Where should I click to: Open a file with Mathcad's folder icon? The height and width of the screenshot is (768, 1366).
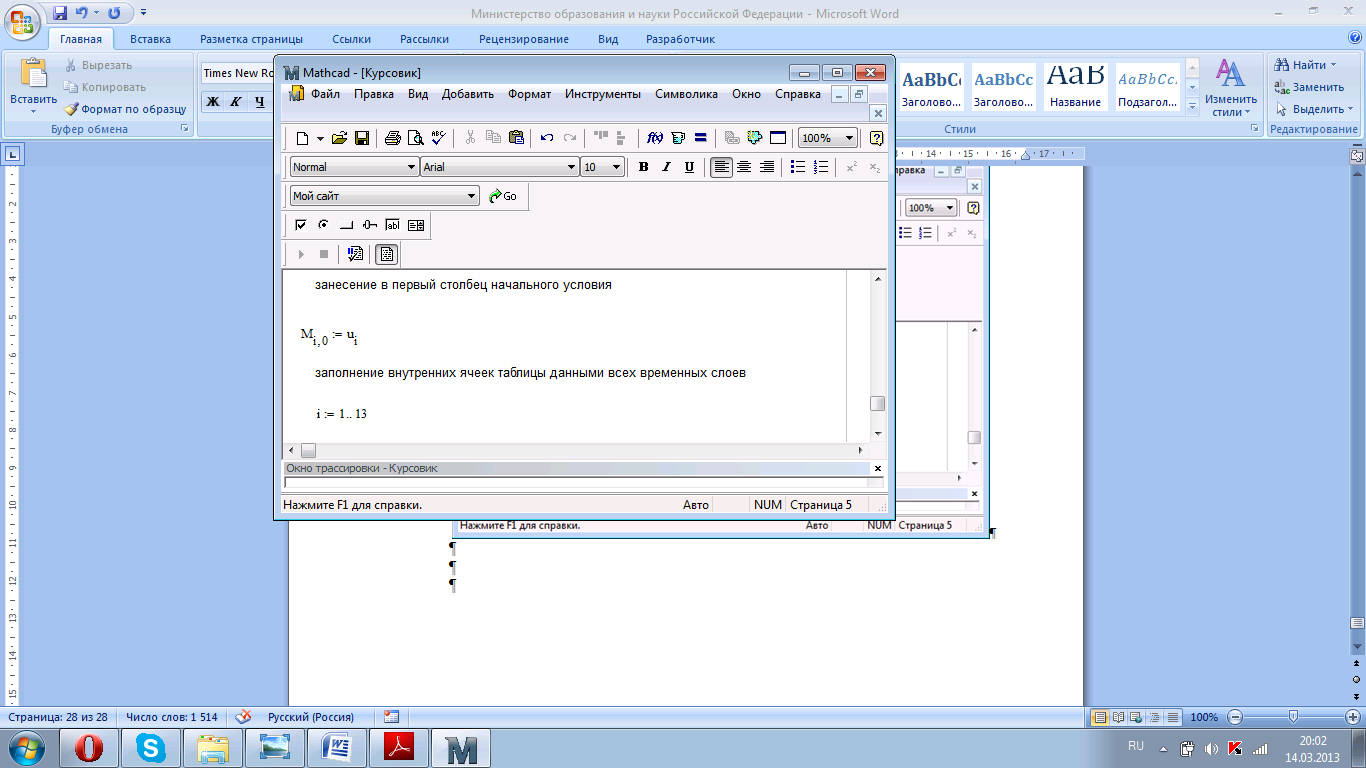[x=339, y=138]
